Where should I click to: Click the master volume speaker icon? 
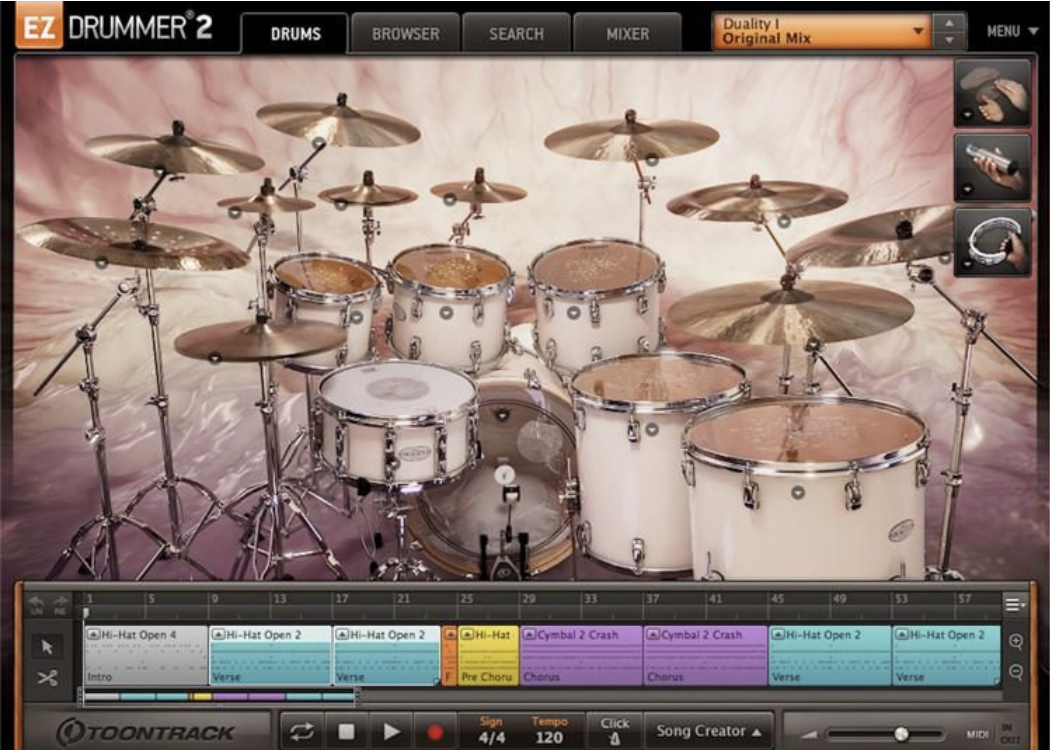coord(810,735)
